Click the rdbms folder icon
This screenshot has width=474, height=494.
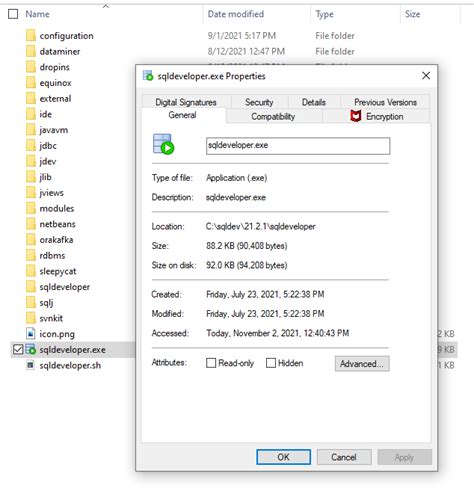pyautogui.click(x=31, y=255)
